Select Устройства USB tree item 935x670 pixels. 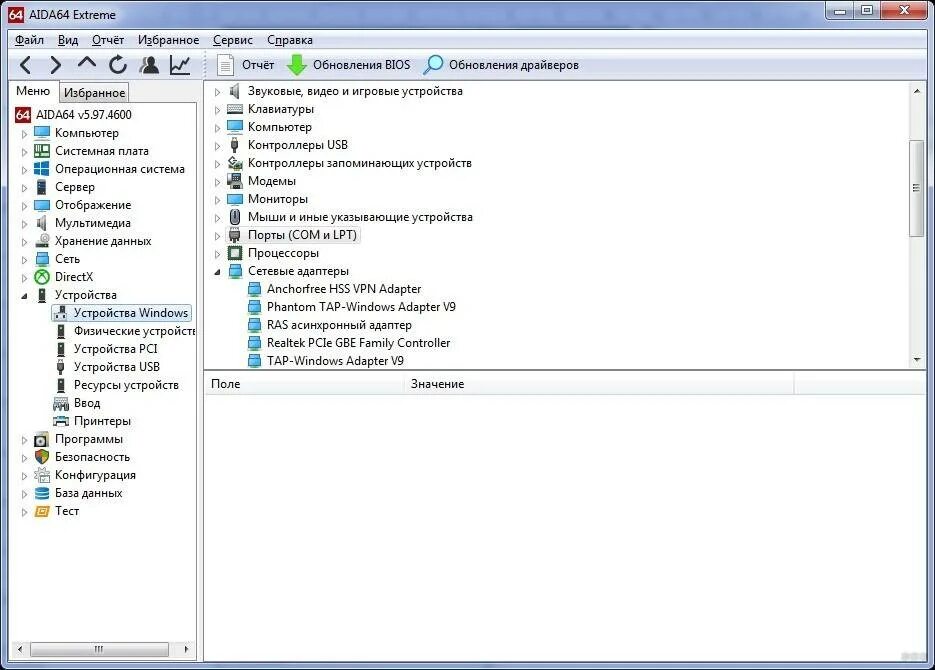(116, 367)
